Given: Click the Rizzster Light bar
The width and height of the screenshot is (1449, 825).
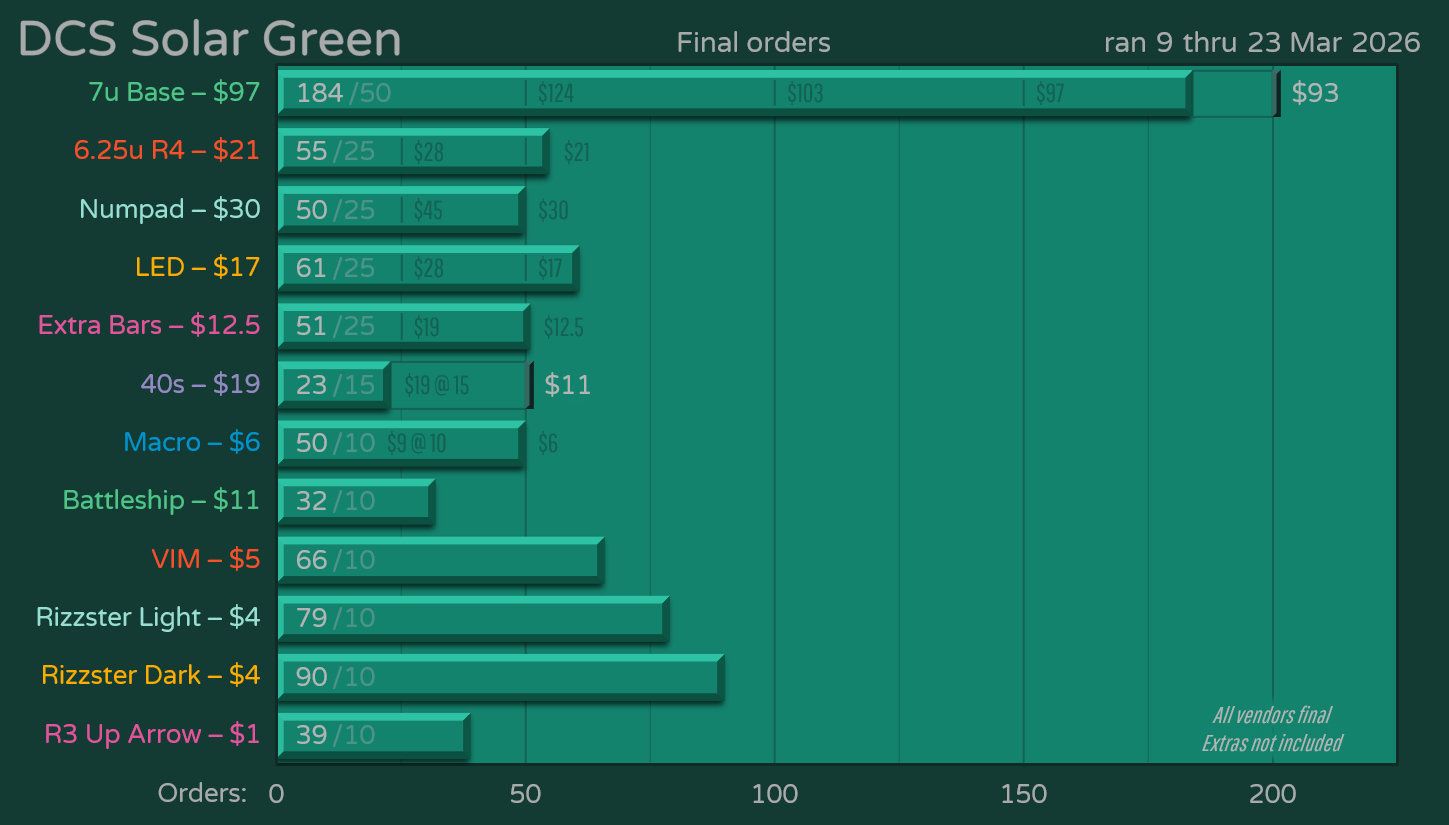Looking at the screenshot, I should 470,617.
